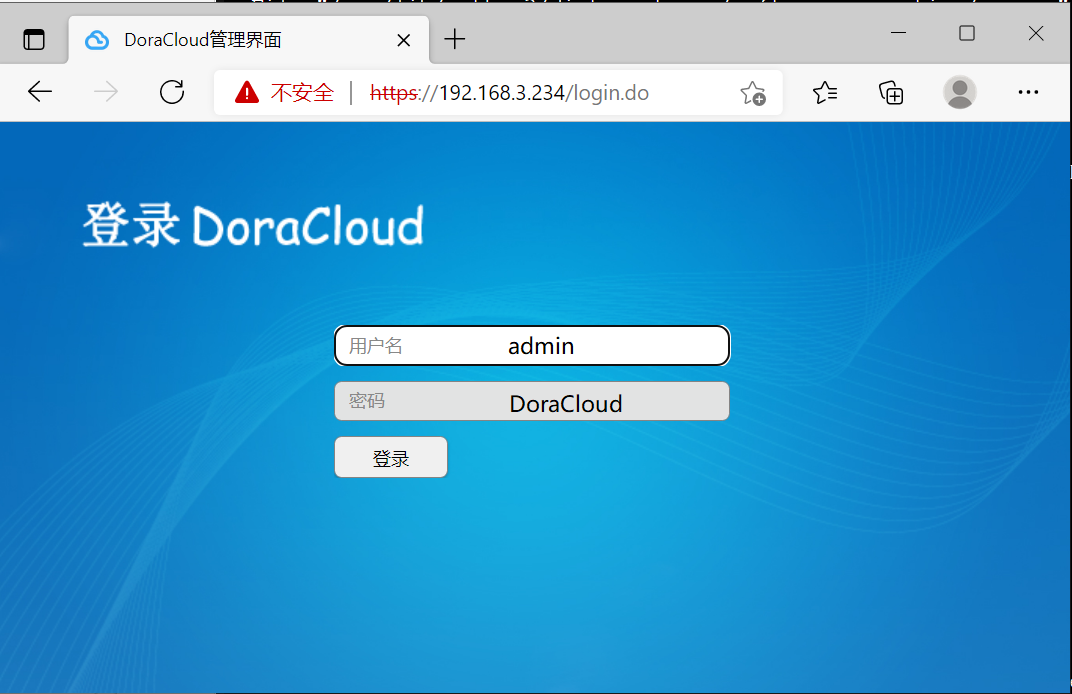The width and height of the screenshot is (1072, 694).
Task: Go back to the previous page
Action: [40, 92]
